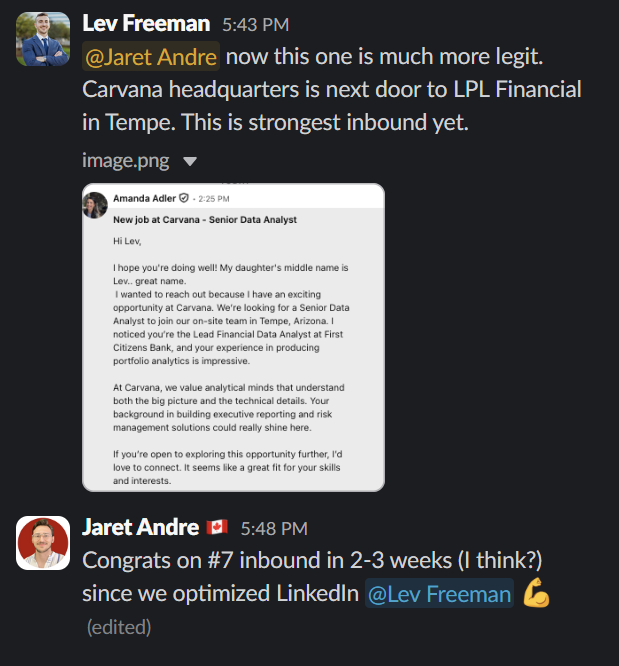Click Jaret's 'Congrats on #7 inbound' message text
Screen dimensions: 619x666
pos(312,576)
